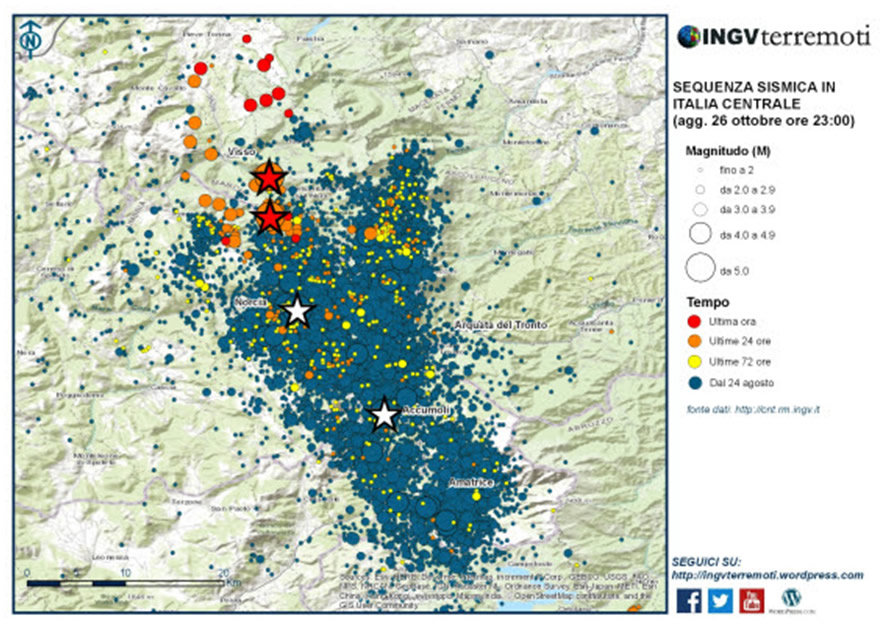Click the 'Arquata del Tronto' label
The width and height of the screenshot is (885, 629).
[x=501, y=325]
